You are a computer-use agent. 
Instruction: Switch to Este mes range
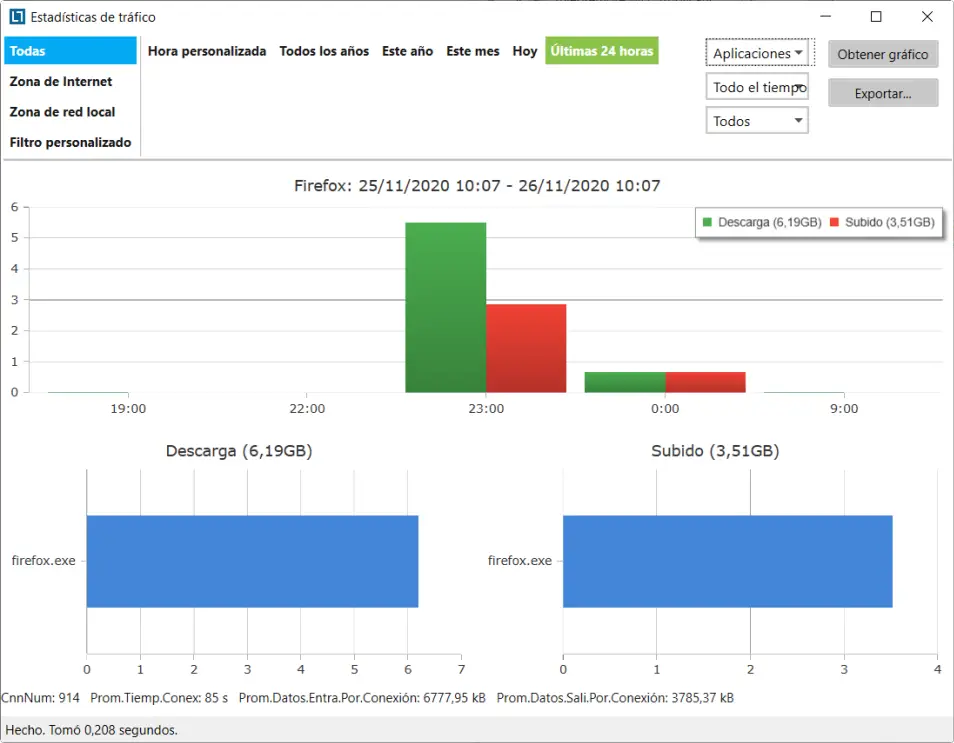click(x=473, y=51)
